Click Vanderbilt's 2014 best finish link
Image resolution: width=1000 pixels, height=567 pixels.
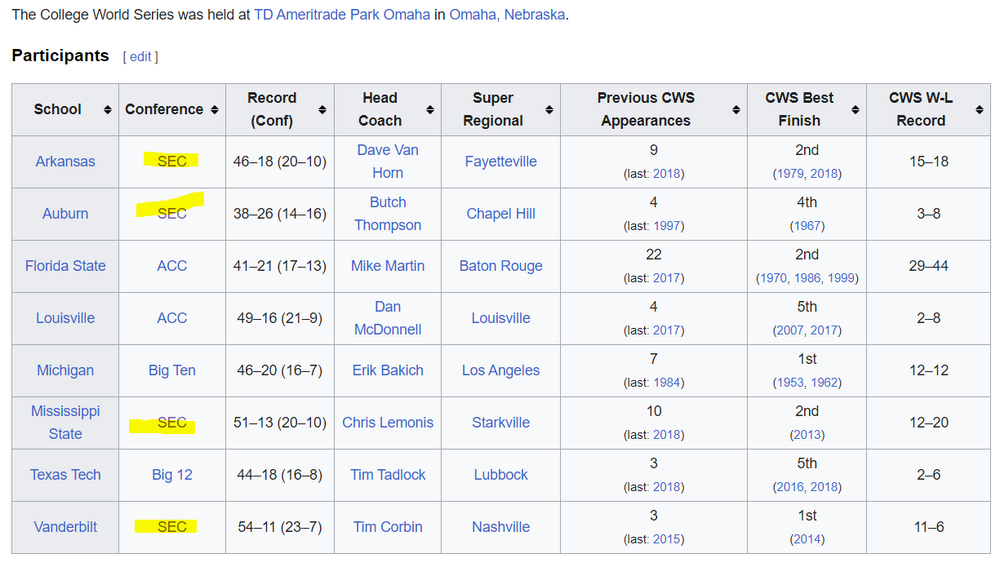tap(807, 539)
